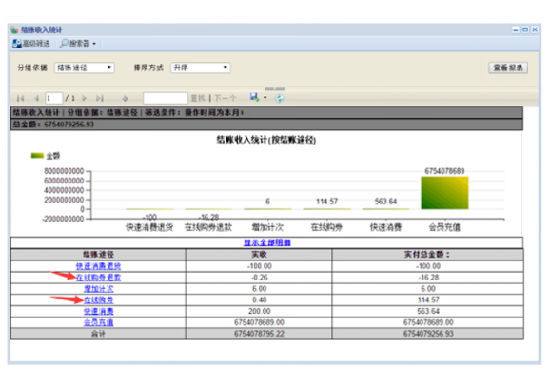
Task: Click the 总金额 summary header line
Action: 267,124
